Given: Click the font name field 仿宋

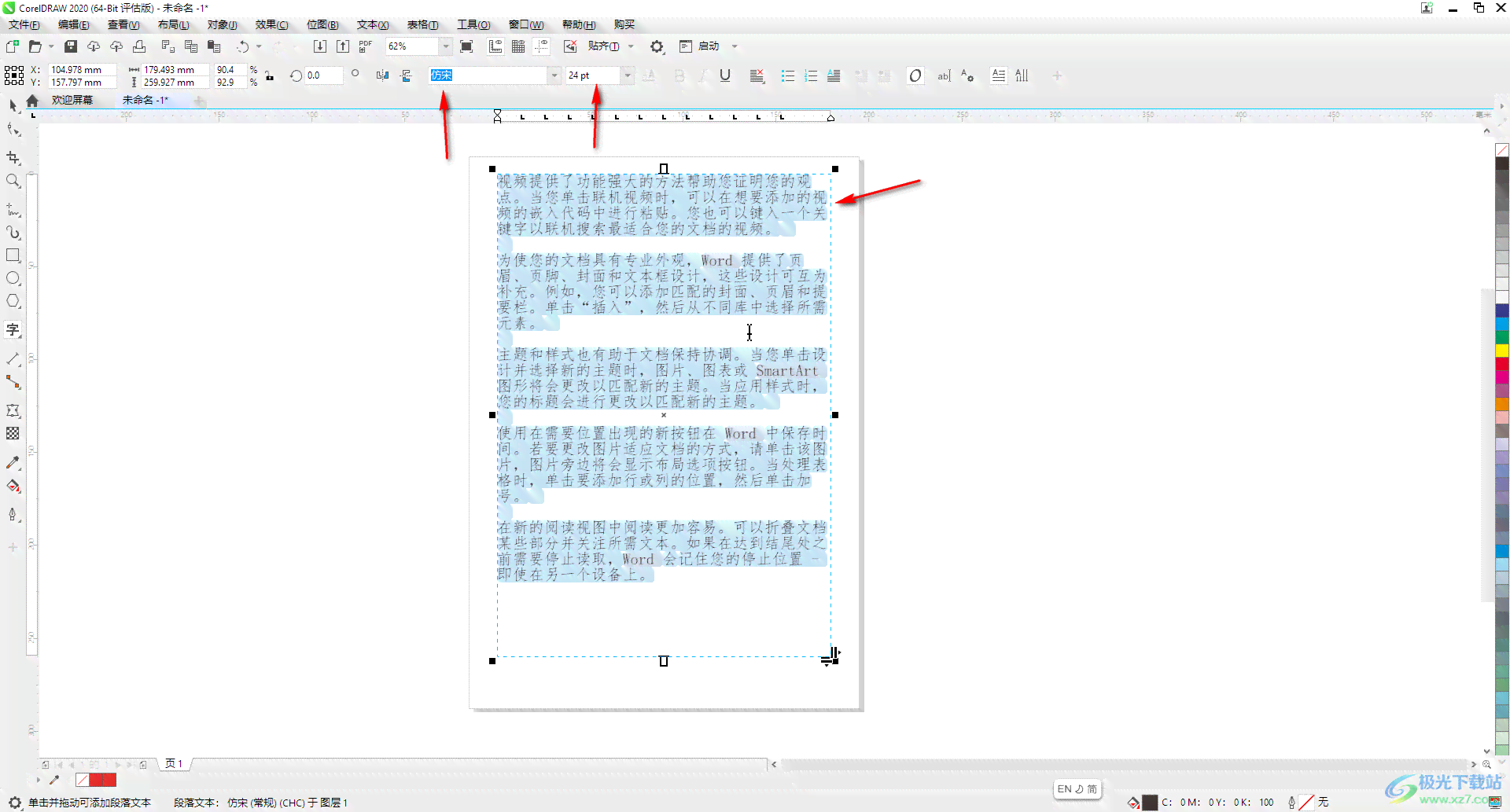Looking at the screenshot, I should coord(488,75).
